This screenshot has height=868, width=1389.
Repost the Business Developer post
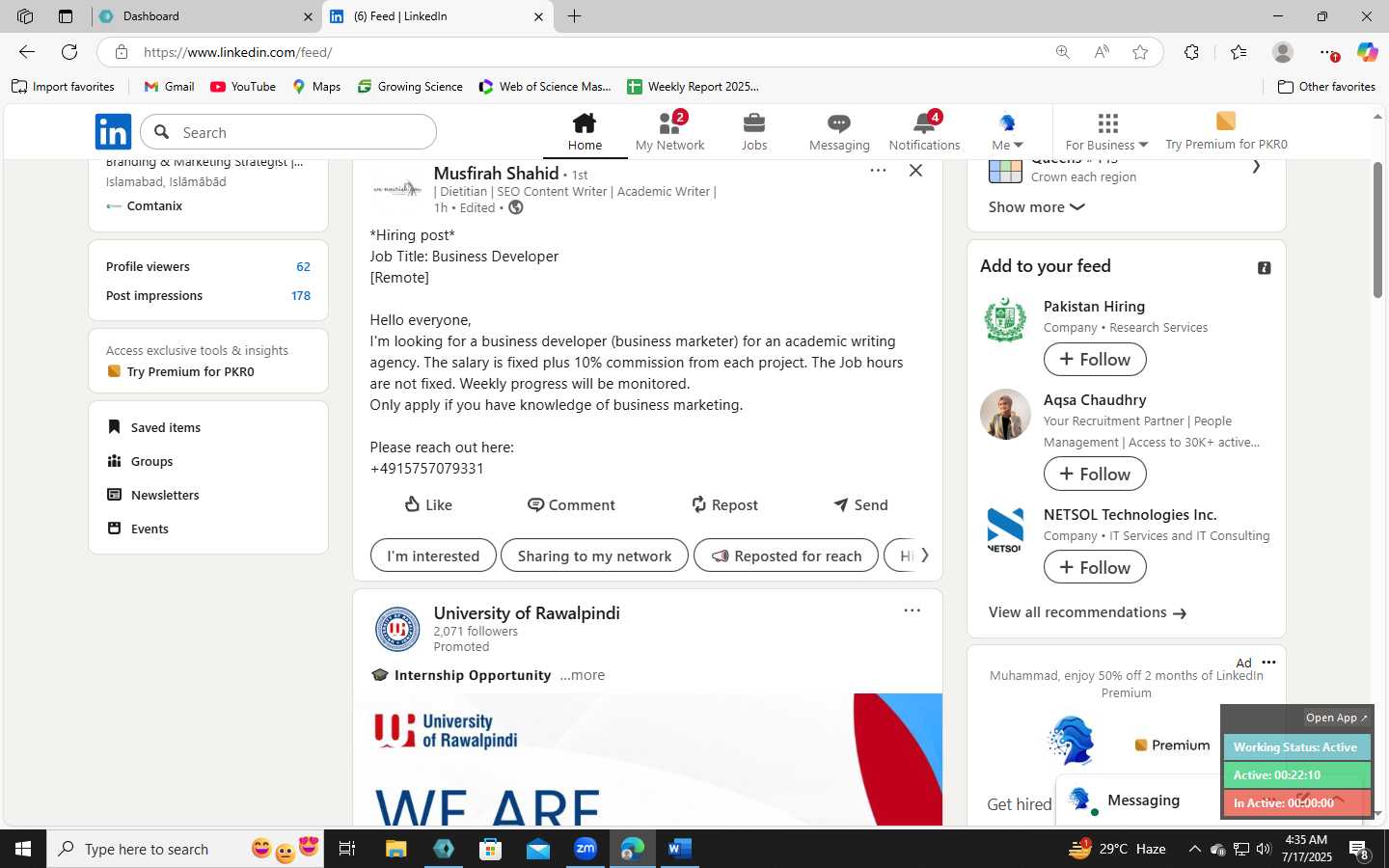click(724, 504)
